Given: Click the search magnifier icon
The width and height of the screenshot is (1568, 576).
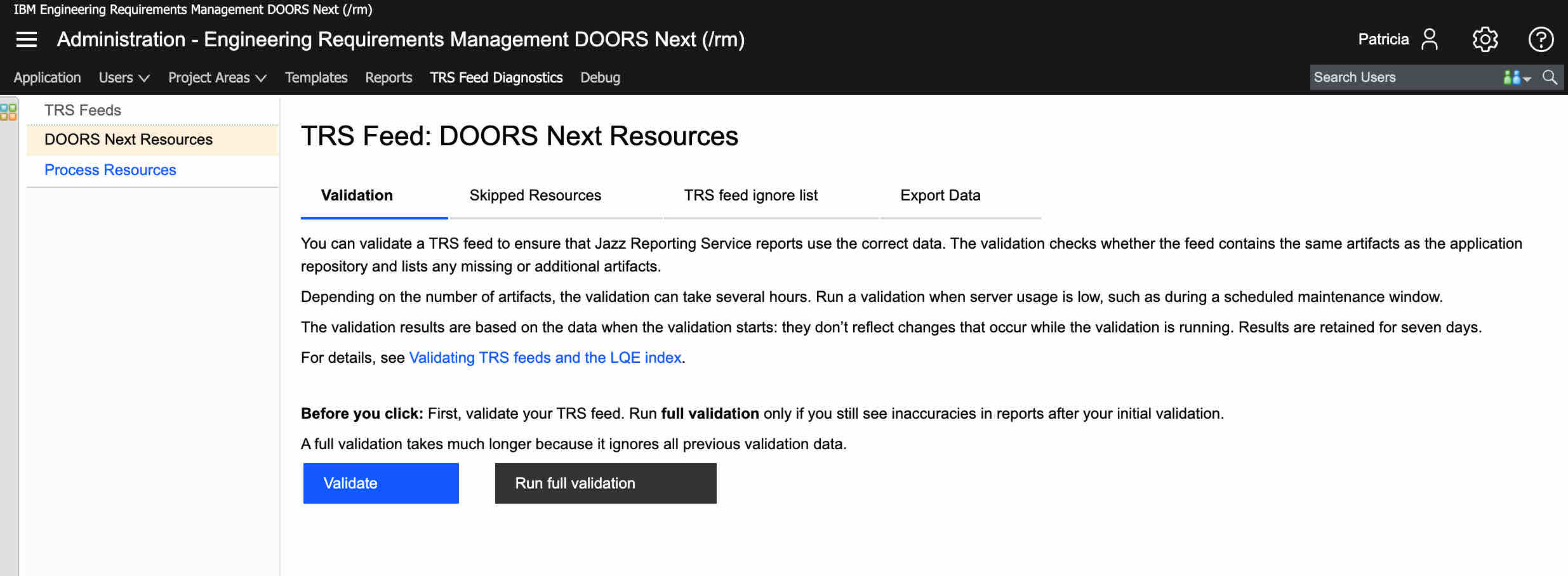Looking at the screenshot, I should 1550,77.
